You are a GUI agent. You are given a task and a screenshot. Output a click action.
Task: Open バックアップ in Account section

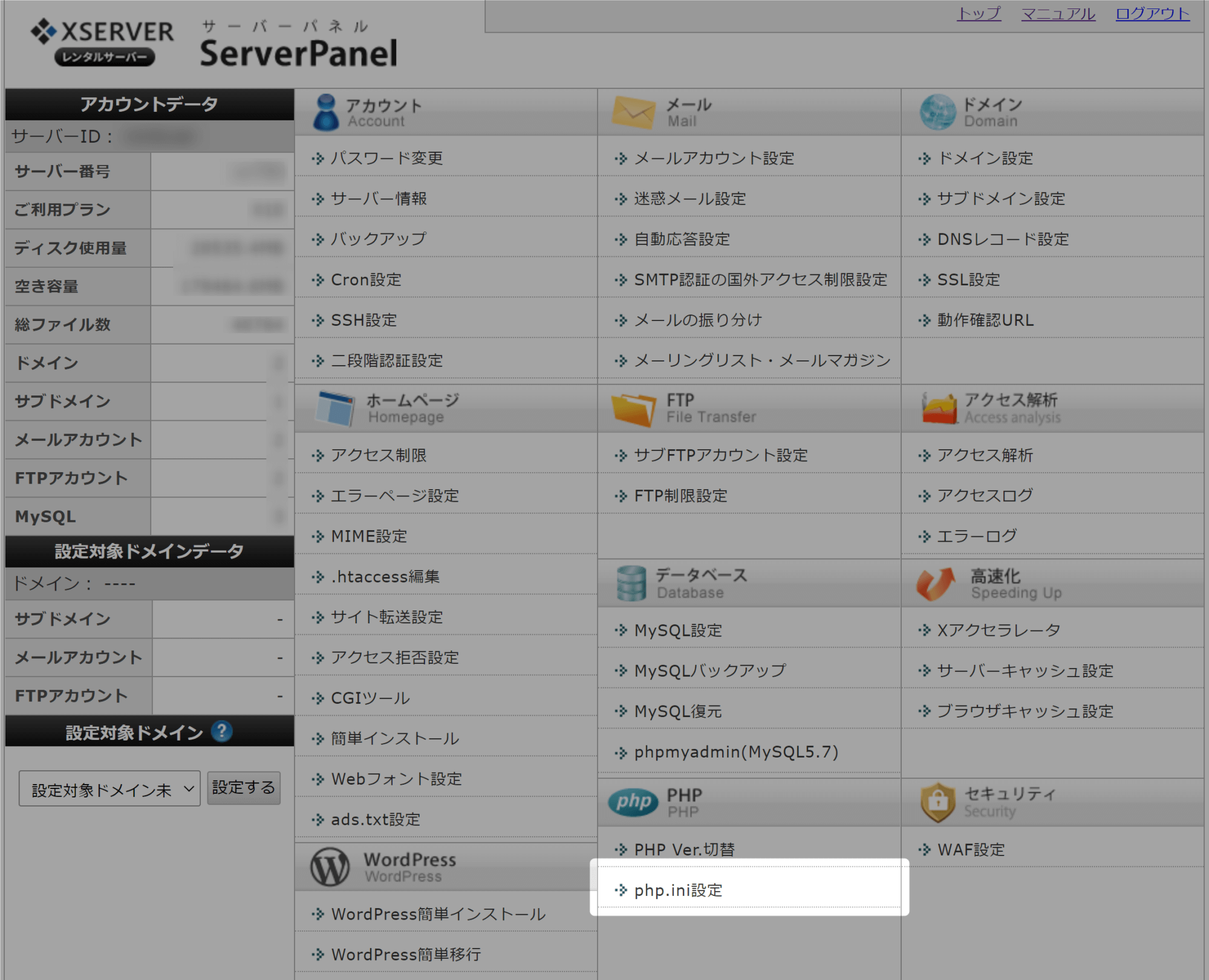click(x=379, y=239)
